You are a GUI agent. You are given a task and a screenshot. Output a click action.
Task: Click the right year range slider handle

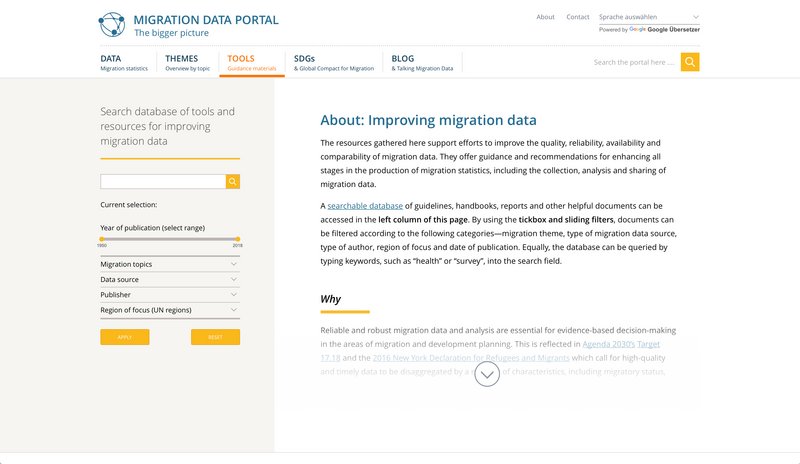[x=237, y=239]
